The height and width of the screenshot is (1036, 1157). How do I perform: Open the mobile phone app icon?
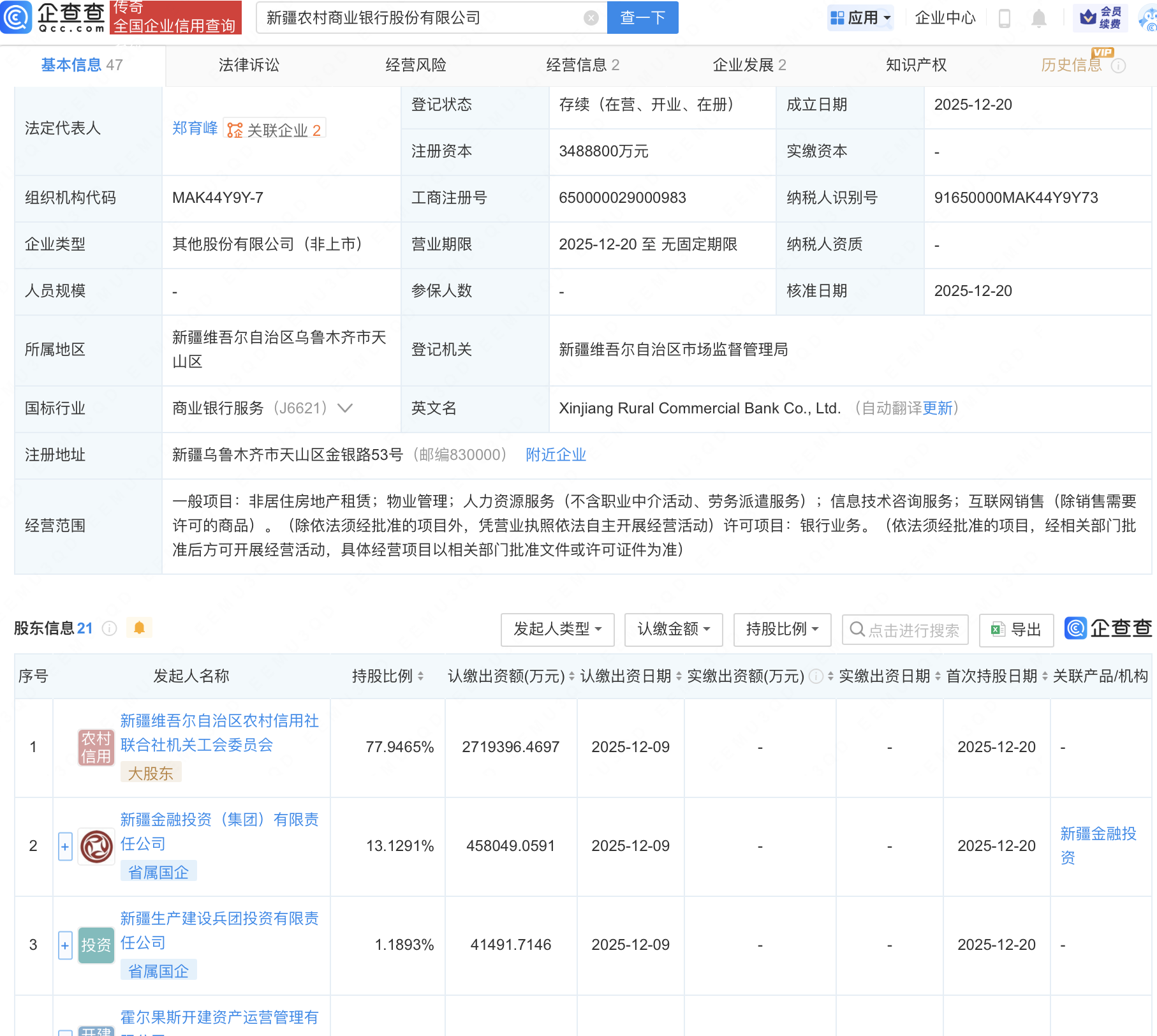coord(1004,18)
